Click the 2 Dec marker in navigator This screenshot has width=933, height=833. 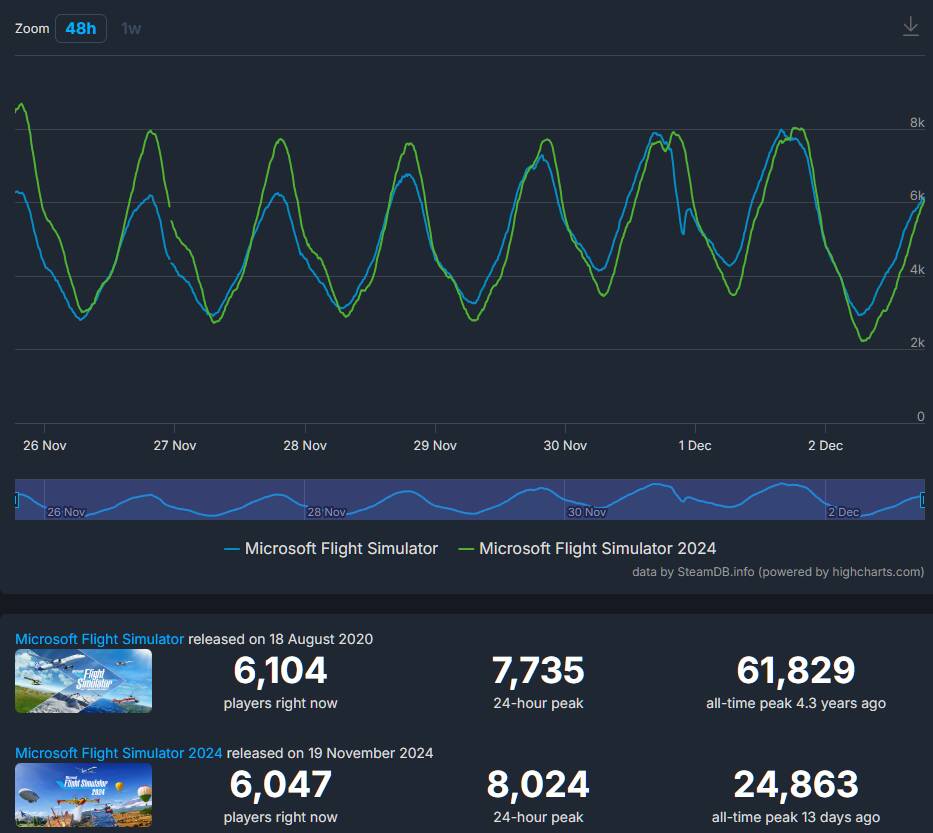(x=843, y=512)
